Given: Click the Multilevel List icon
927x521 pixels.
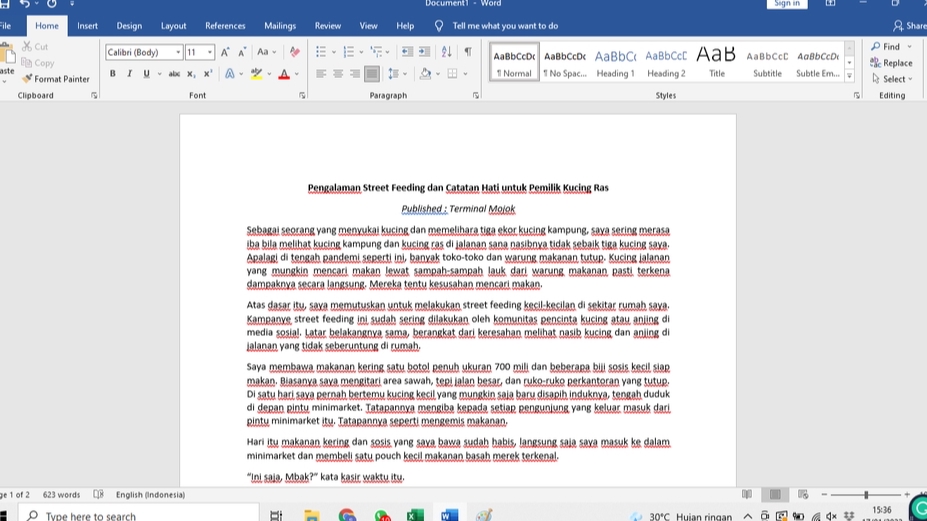Looking at the screenshot, I should [376, 52].
